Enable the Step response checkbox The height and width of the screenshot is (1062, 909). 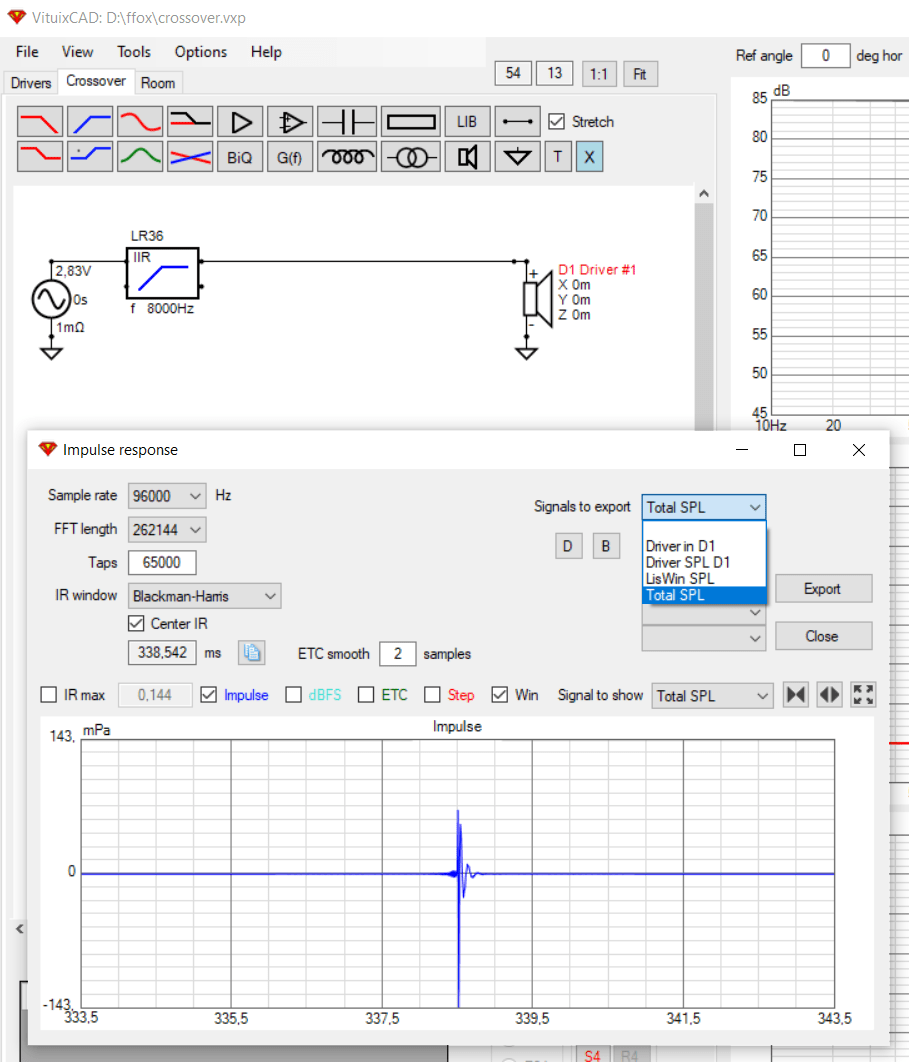(x=432, y=695)
